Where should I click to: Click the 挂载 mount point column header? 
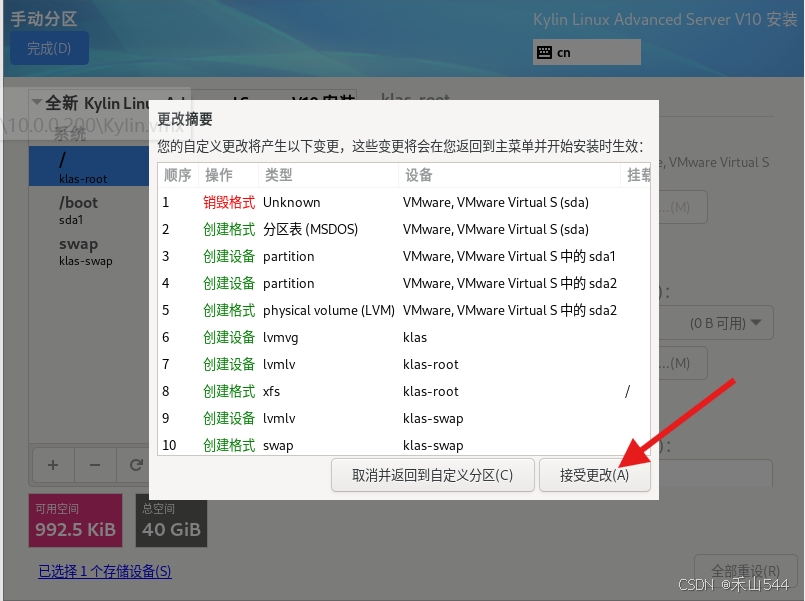pos(636,175)
